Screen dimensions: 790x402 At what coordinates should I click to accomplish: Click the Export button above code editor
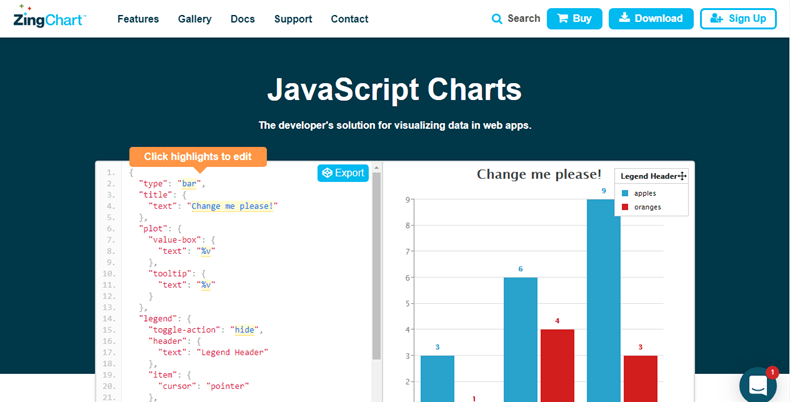pos(343,173)
